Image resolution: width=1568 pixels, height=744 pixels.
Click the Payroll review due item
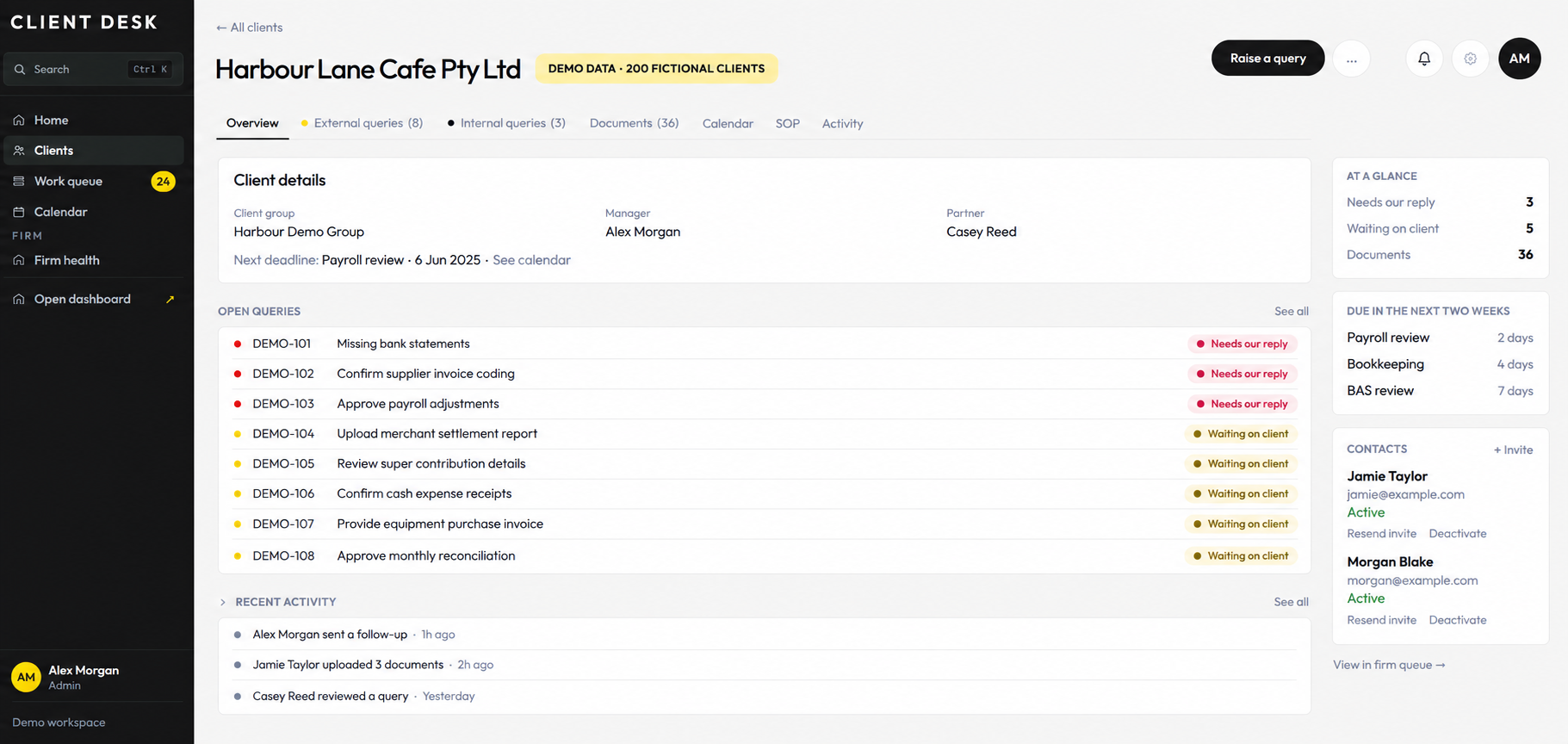tap(1440, 338)
